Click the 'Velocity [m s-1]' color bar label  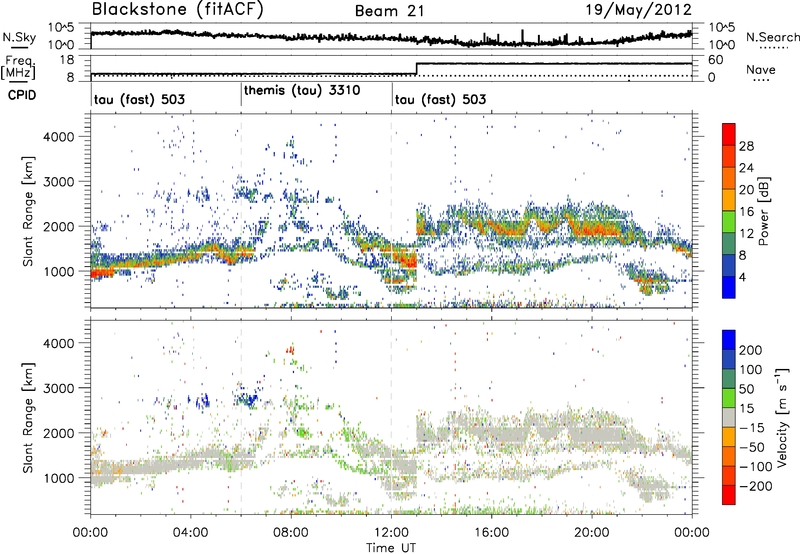tap(781, 417)
